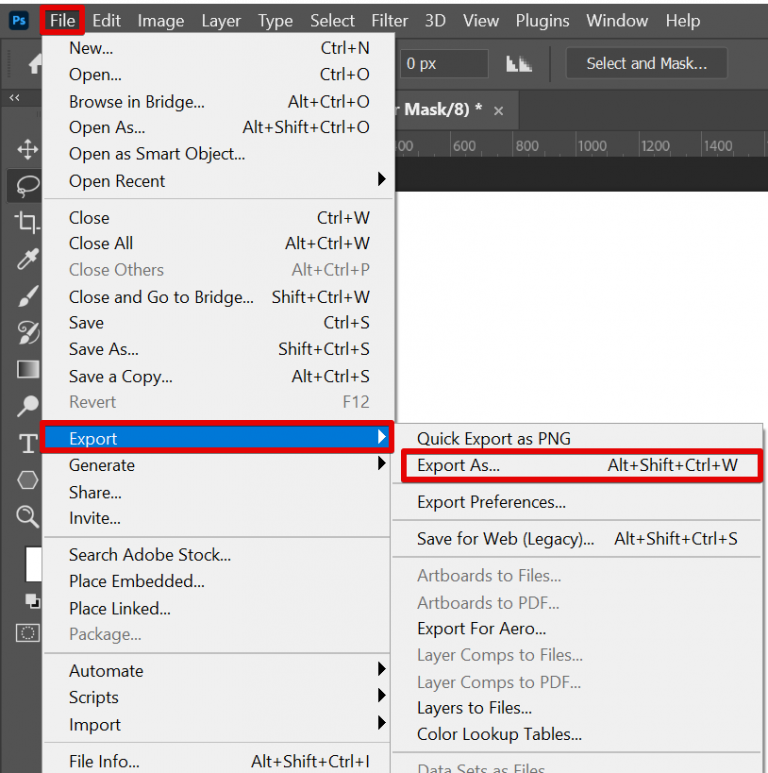Expand the Scripts submenu

pyautogui.click(x=217, y=697)
